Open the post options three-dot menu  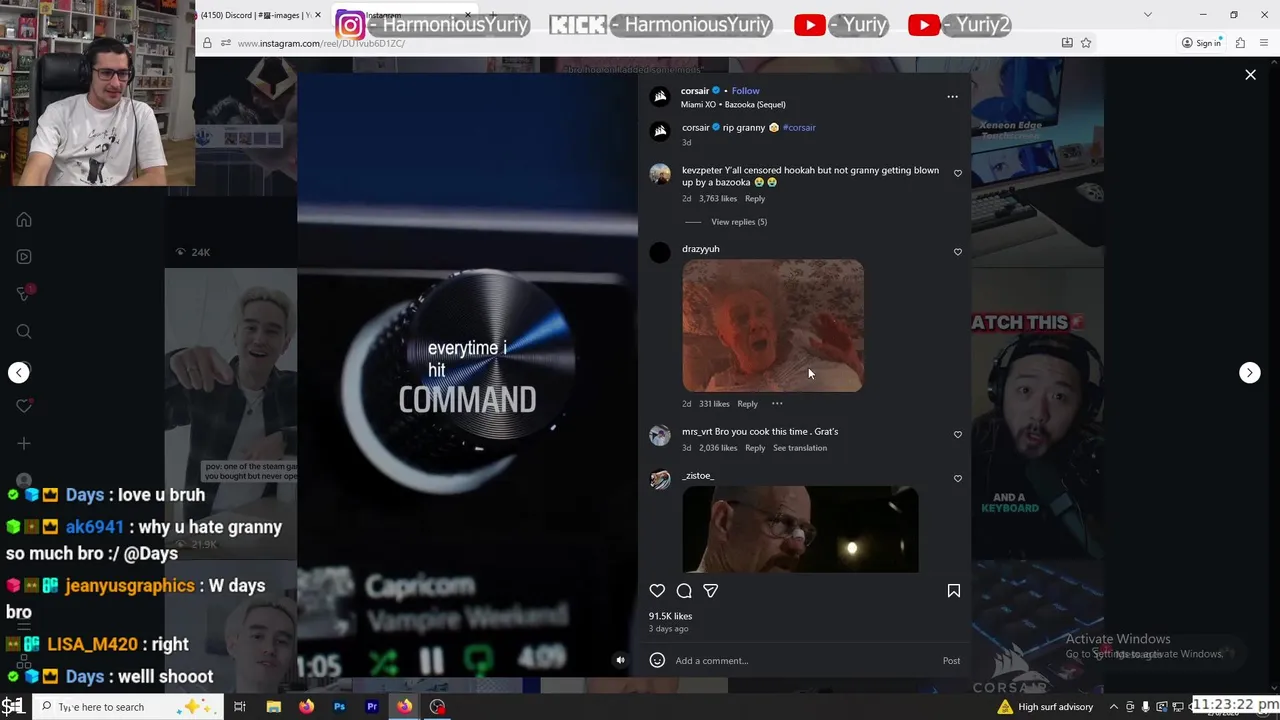[x=952, y=97]
